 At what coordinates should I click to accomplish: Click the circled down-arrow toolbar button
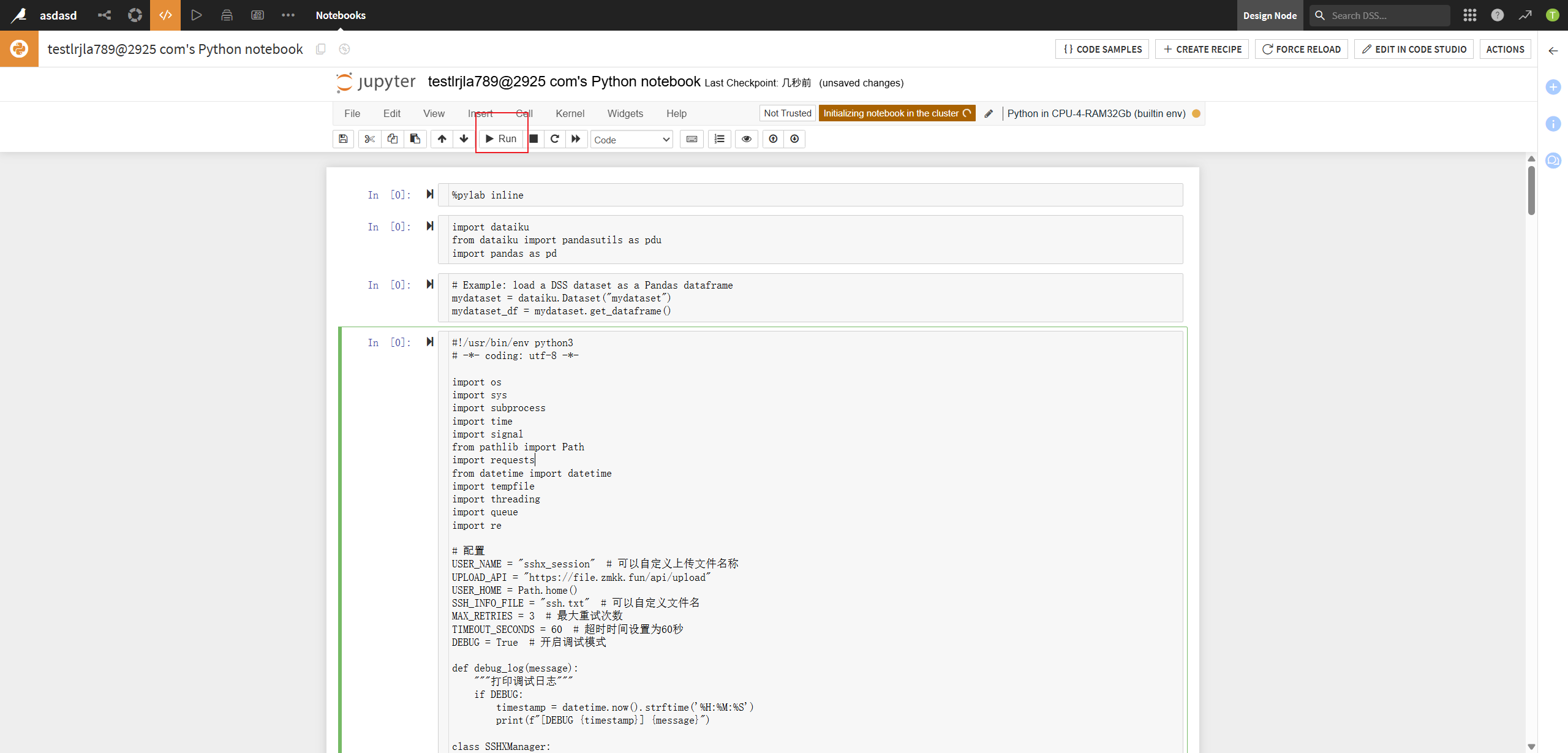coord(794,139)
